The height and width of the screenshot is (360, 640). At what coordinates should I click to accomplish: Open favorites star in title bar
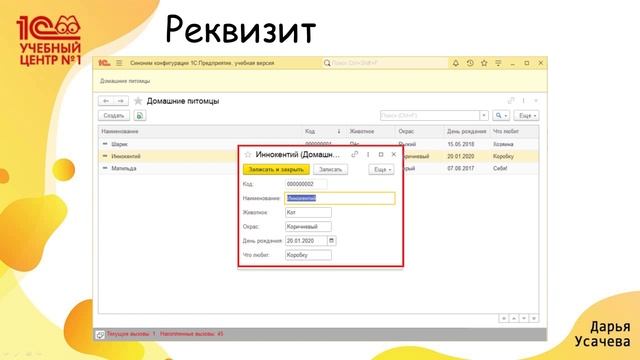coord(484,63)
